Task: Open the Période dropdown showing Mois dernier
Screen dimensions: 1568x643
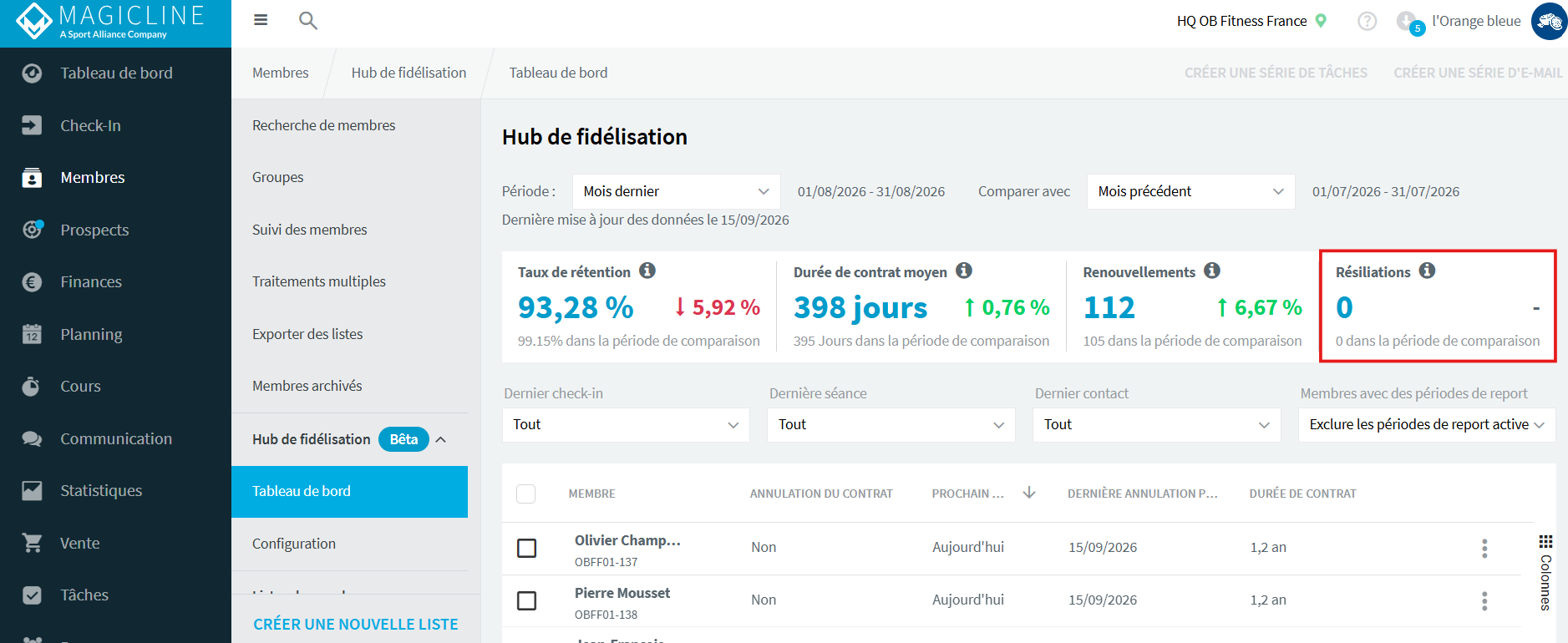Action: 677,191
